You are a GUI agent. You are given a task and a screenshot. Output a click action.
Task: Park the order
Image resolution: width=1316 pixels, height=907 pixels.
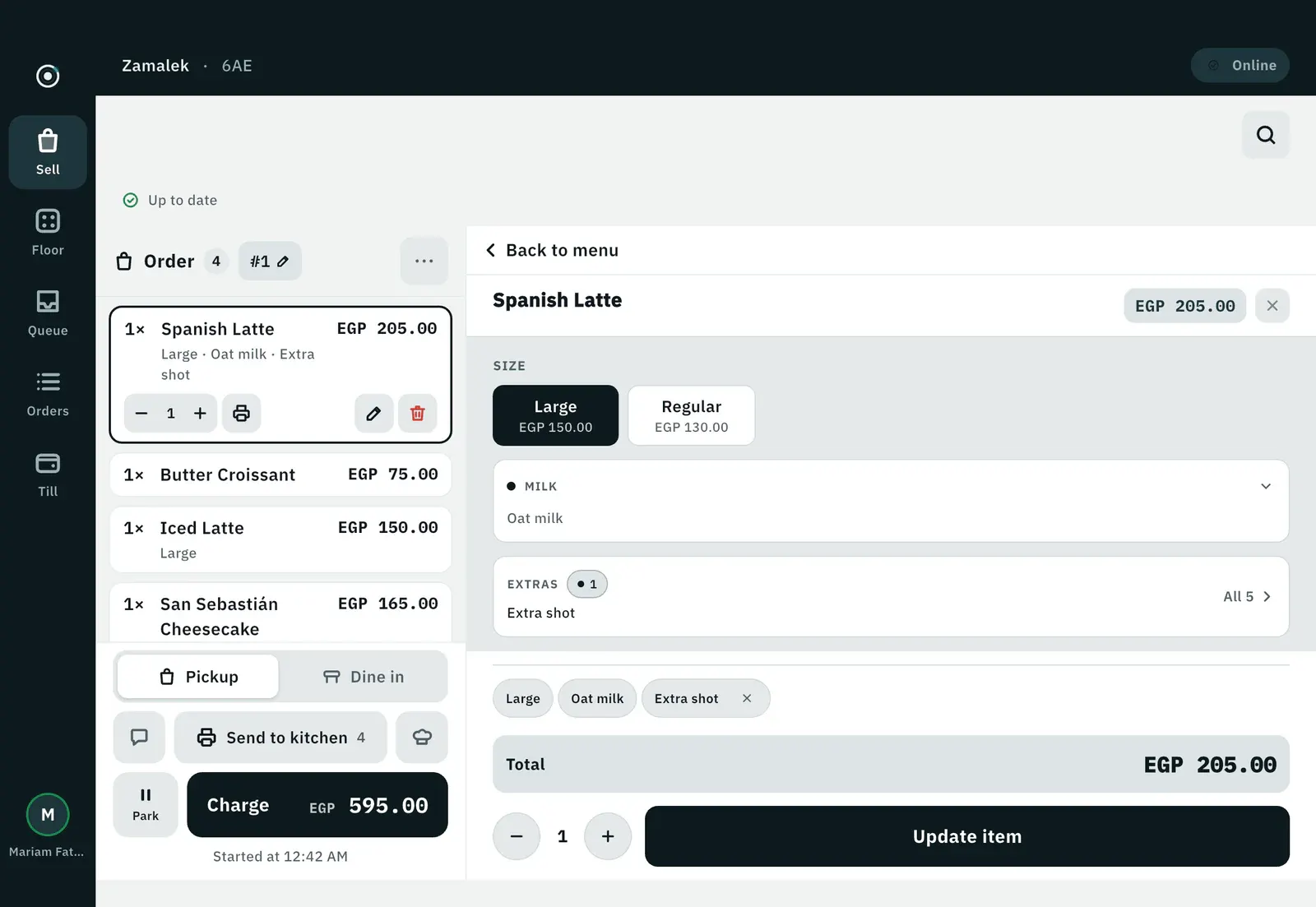point(146,804)
